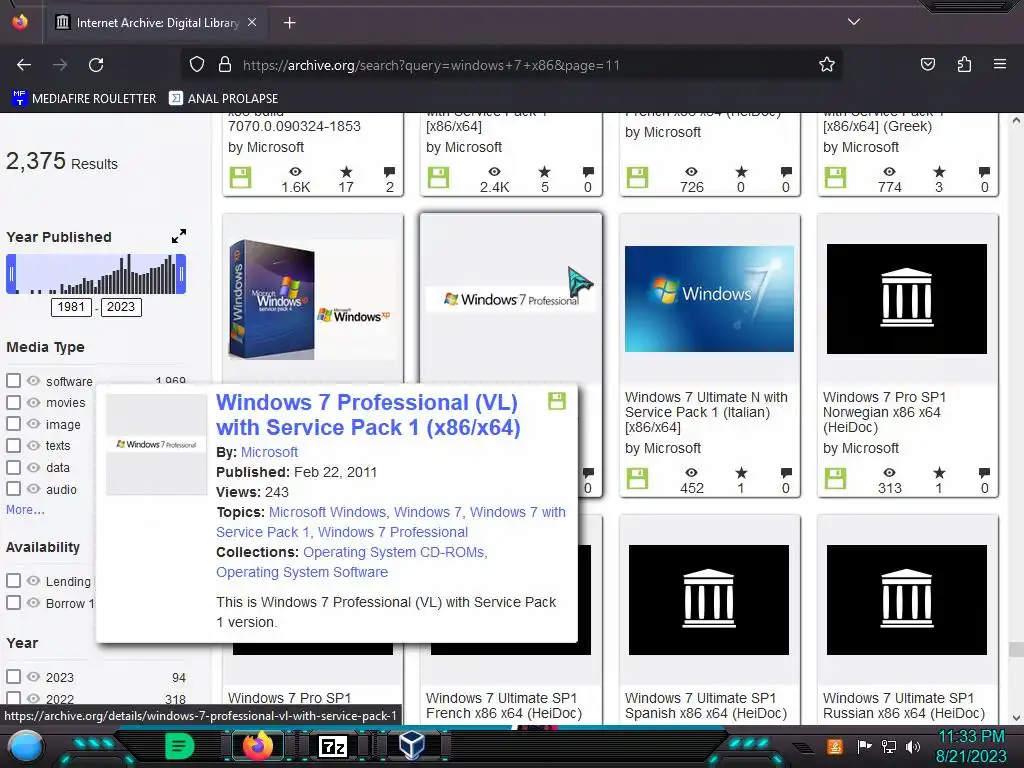
Task: Toggle eye icon next to 2023
Action: tap(33, 677)
